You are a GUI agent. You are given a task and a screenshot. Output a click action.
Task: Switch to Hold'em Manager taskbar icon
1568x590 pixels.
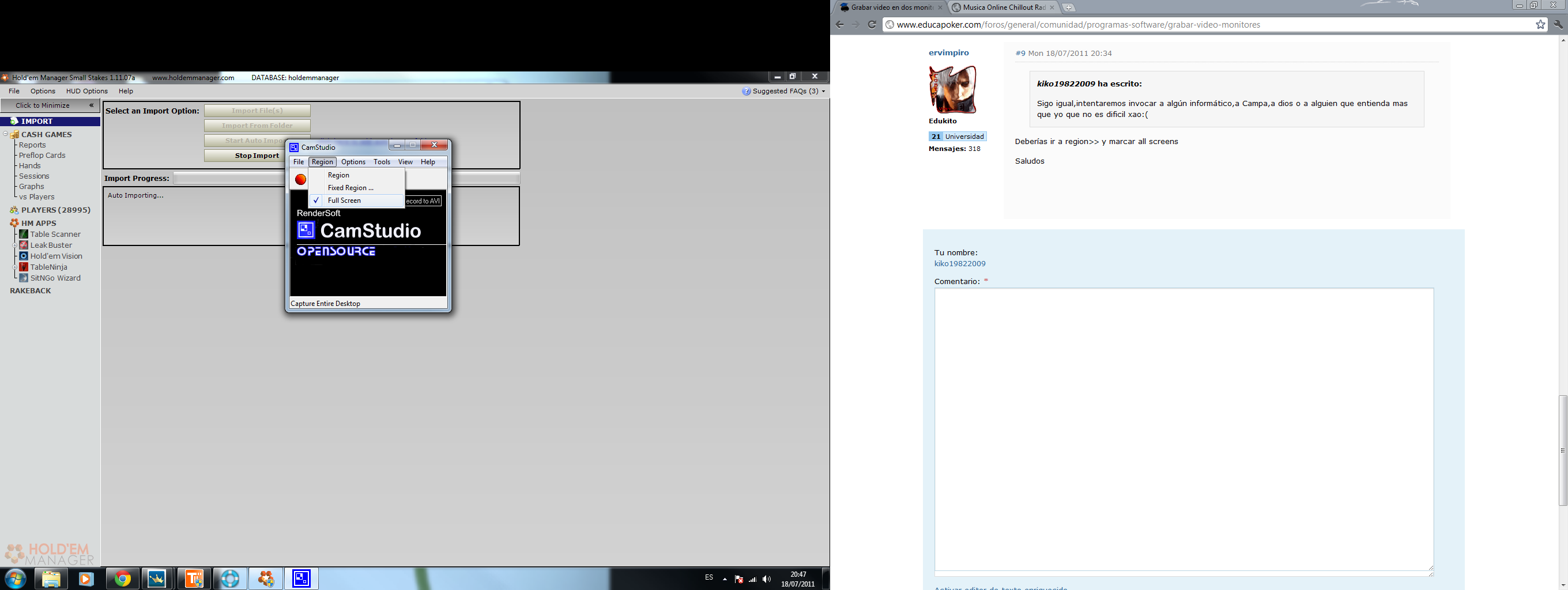tap(266, 579)
